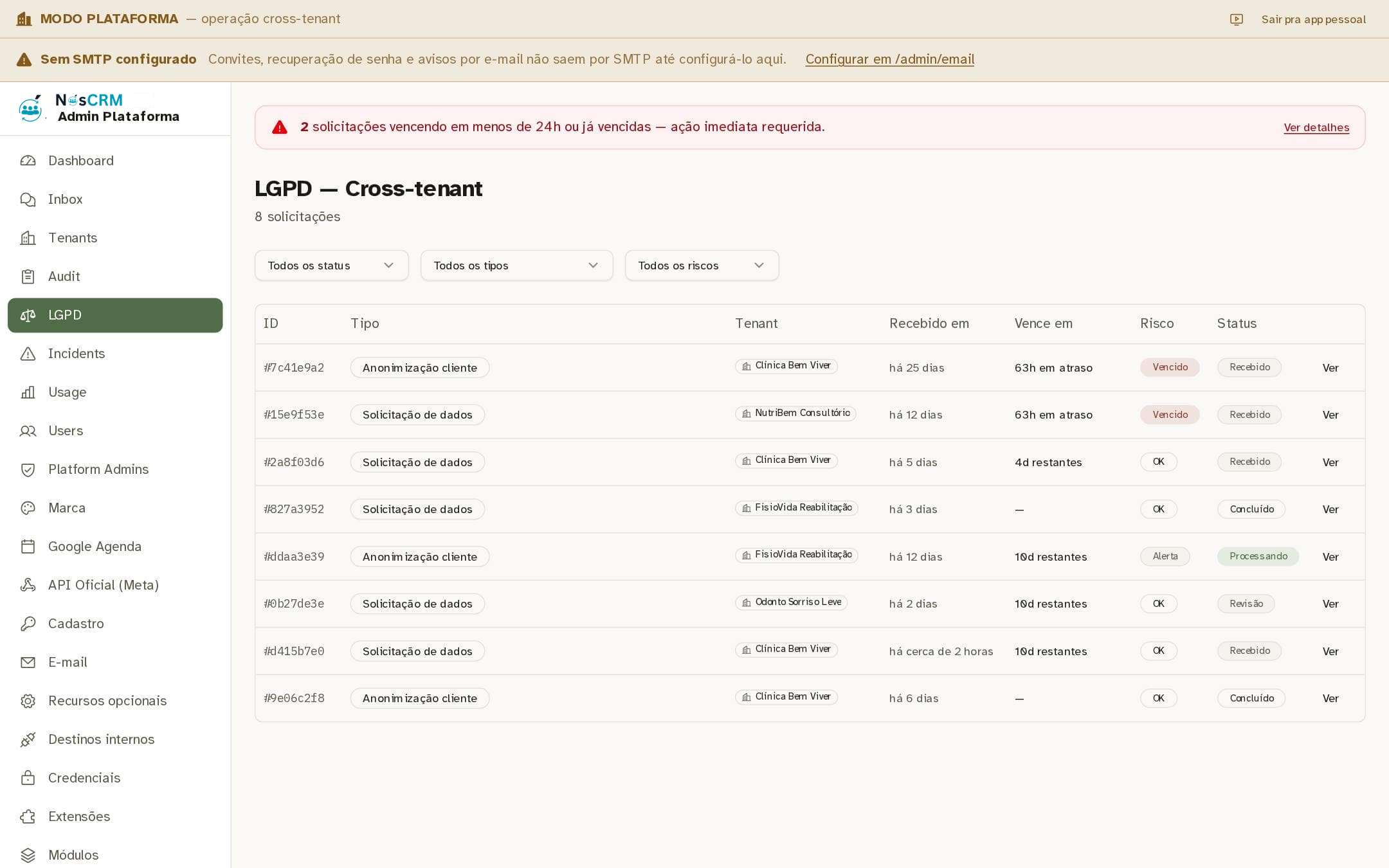This screenshot has height=868, width=1389.
Task: Click the Módulos layers icon
Action: coord(28,855)
